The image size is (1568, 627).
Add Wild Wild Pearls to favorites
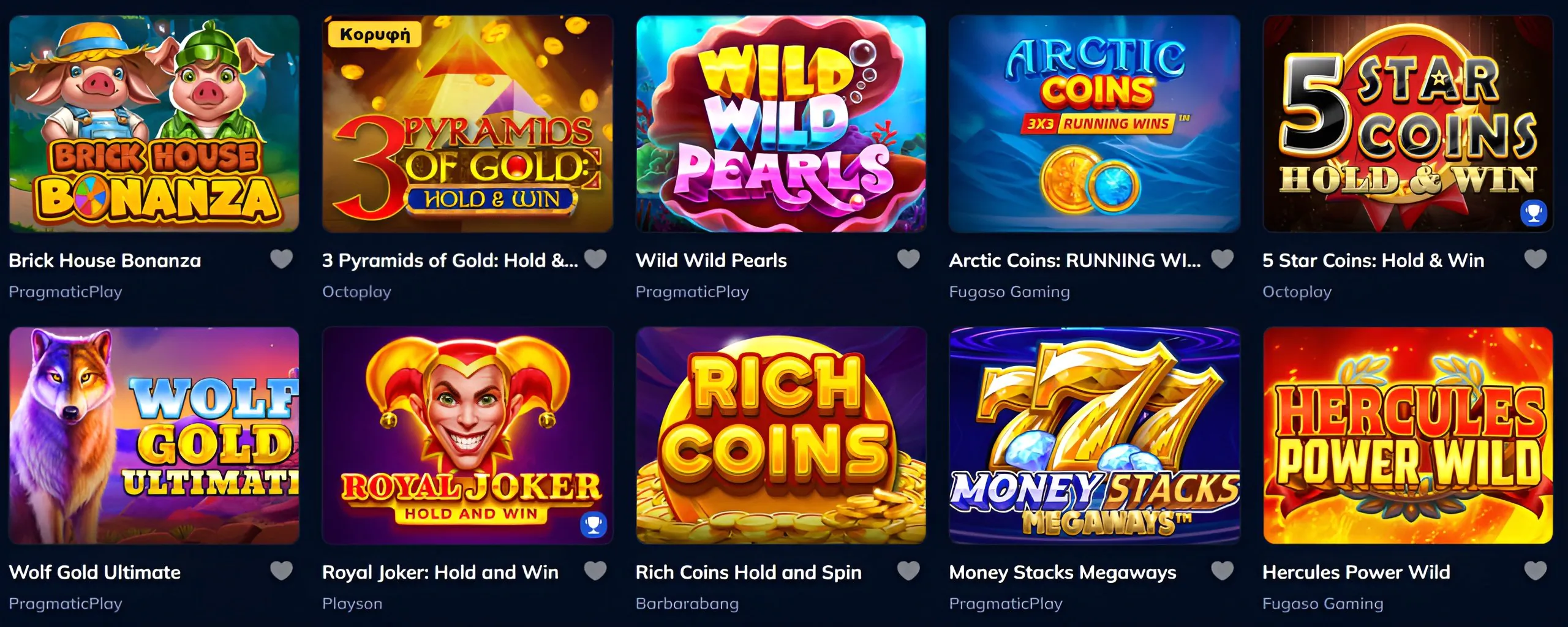tap(908, 260)
